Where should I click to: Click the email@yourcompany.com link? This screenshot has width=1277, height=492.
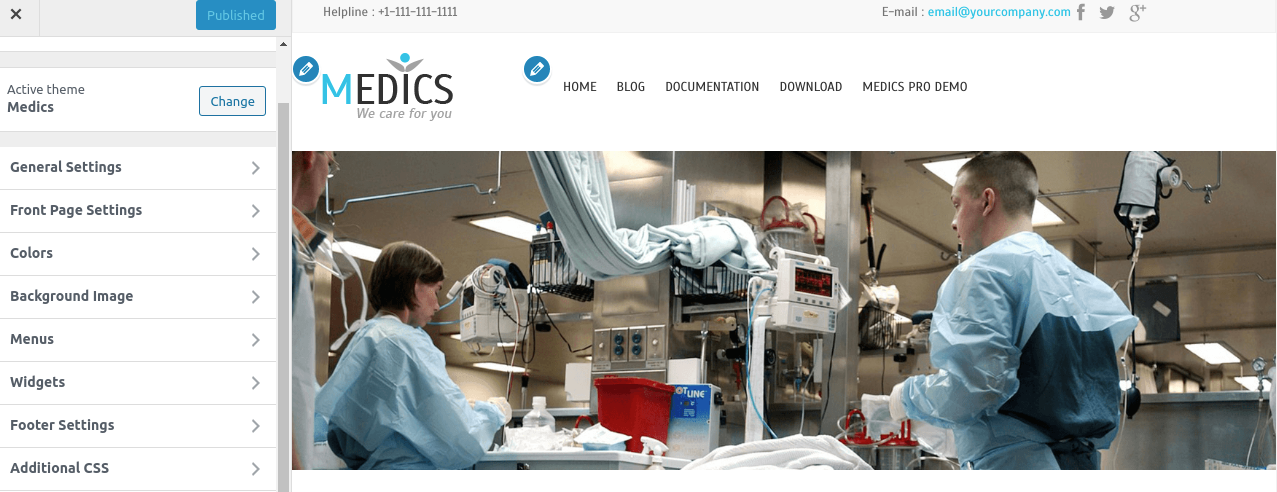click(x=999, y=12)
